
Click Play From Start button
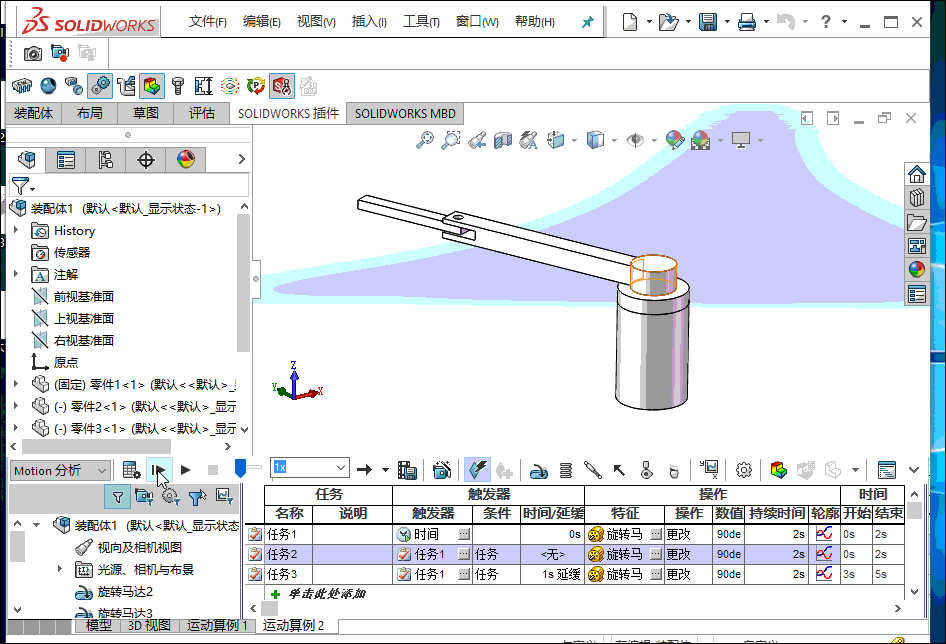click(x=159, y=470)
